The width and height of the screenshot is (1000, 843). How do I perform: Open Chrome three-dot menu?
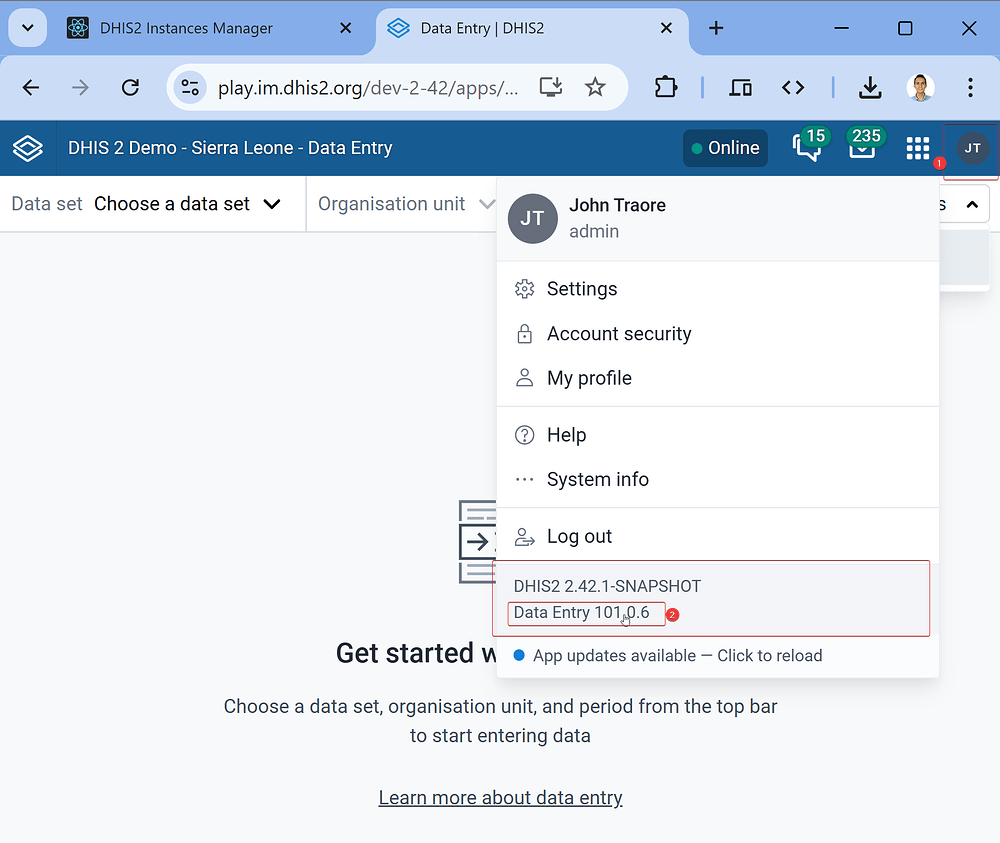pos(970,87)
